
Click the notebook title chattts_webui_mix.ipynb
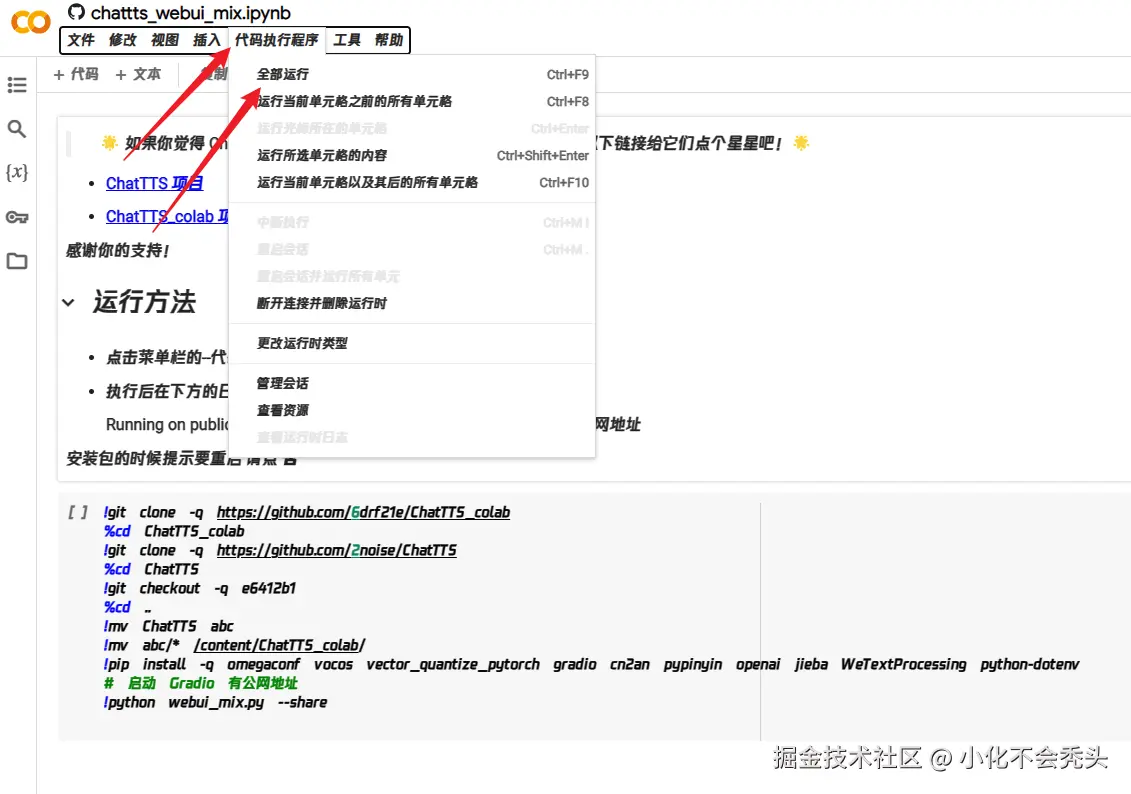click(x=191, y=12)
